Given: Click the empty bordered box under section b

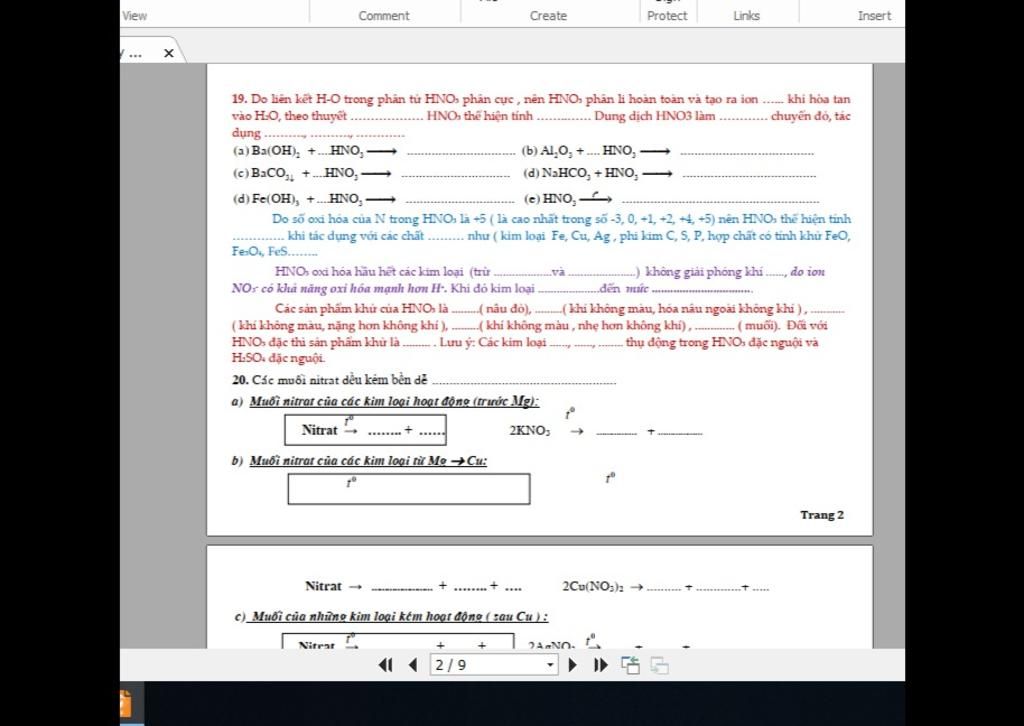Looking at the screenshot, I should click(409, 489).
